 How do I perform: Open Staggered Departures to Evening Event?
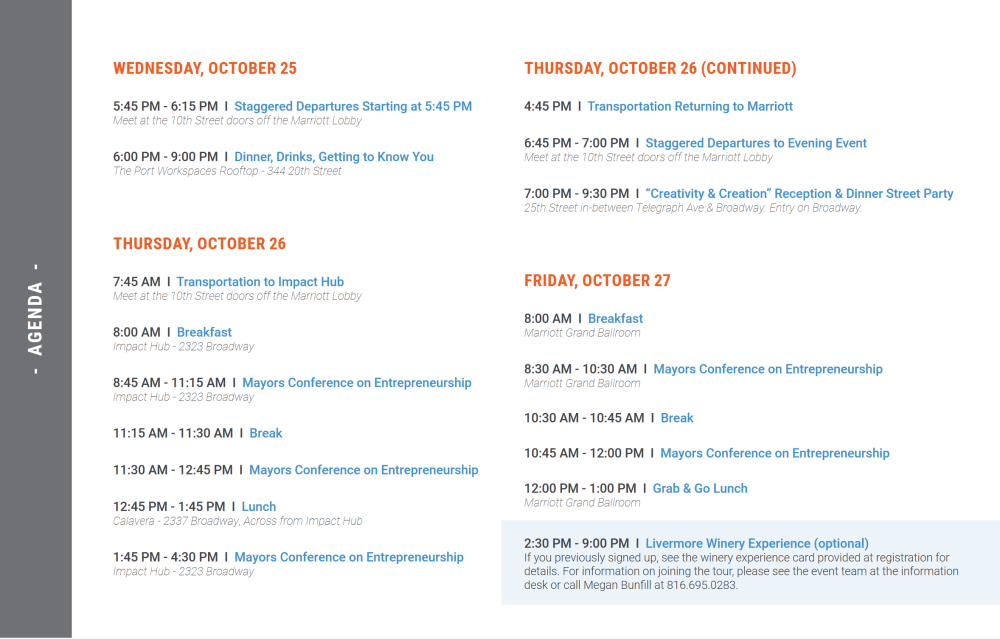point(756,143)
